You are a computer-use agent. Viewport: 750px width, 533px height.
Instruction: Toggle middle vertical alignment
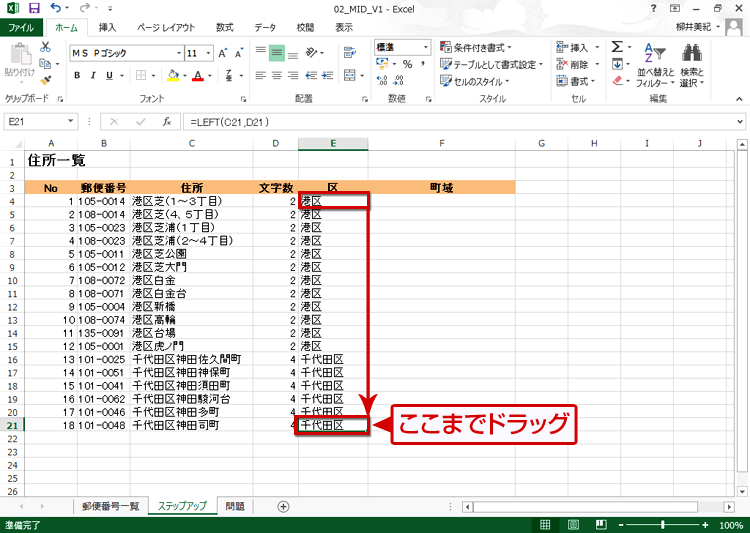tap(277, 53)
